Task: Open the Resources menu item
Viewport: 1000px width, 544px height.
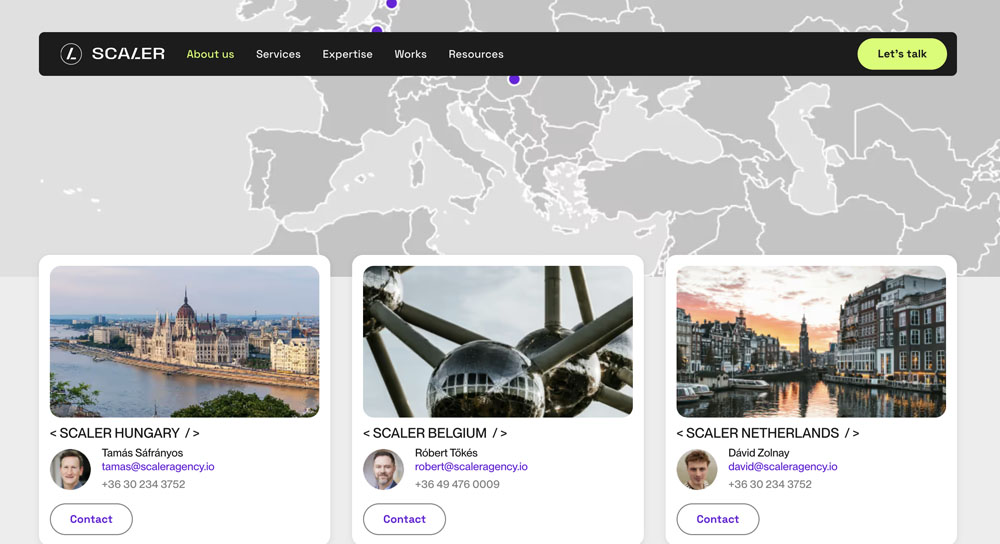Action: coord(476,54)
